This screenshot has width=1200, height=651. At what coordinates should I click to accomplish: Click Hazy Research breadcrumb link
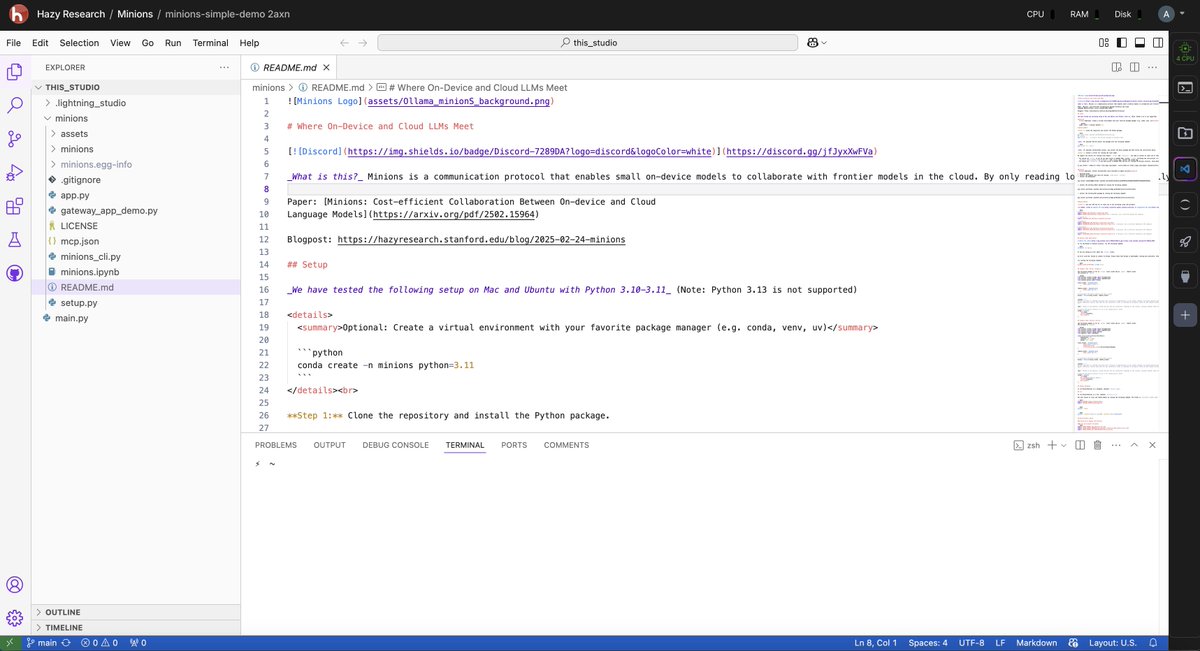click(69, 15)
